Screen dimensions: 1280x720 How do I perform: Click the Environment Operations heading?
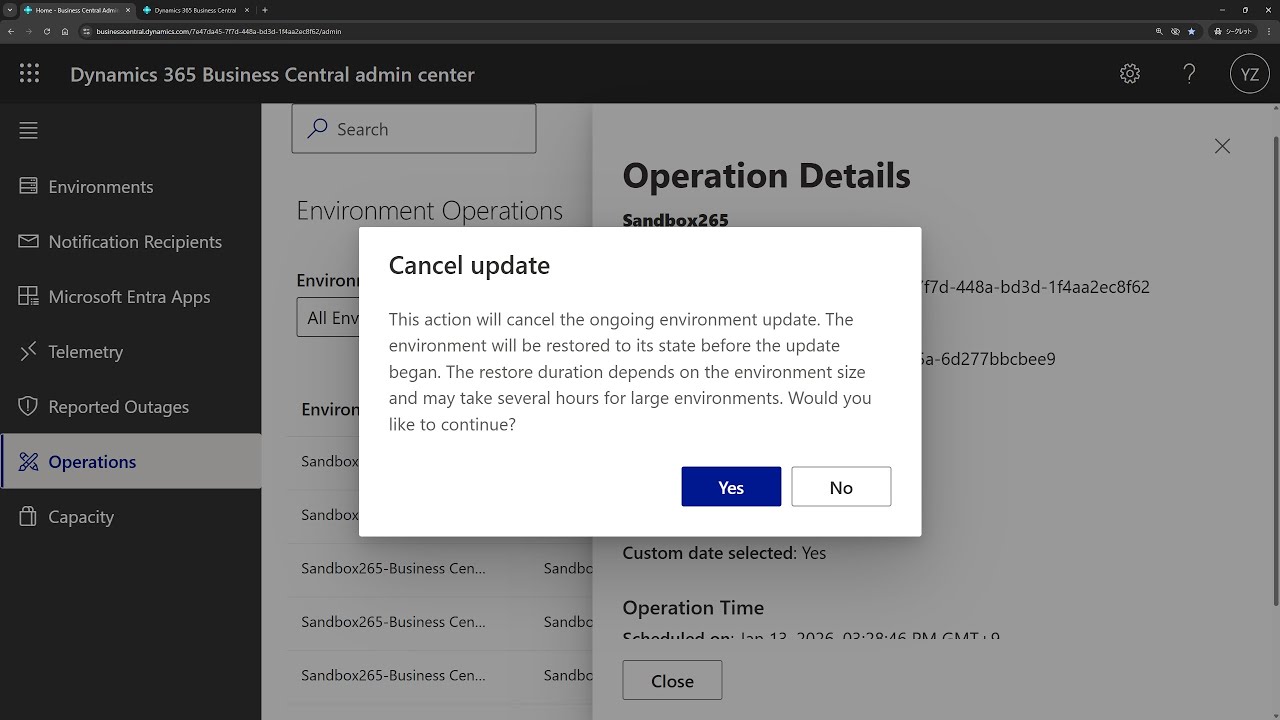coord(429,210)
